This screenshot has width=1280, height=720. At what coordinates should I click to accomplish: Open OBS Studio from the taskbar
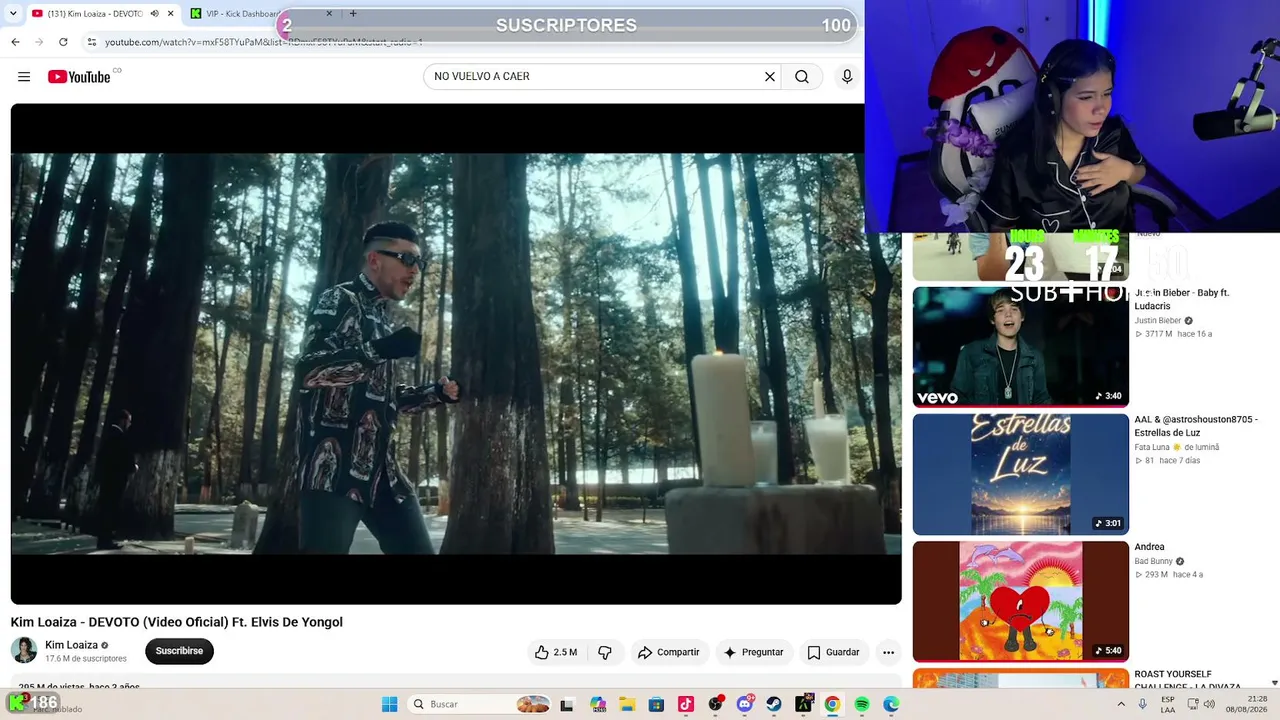tap(715, 704)
